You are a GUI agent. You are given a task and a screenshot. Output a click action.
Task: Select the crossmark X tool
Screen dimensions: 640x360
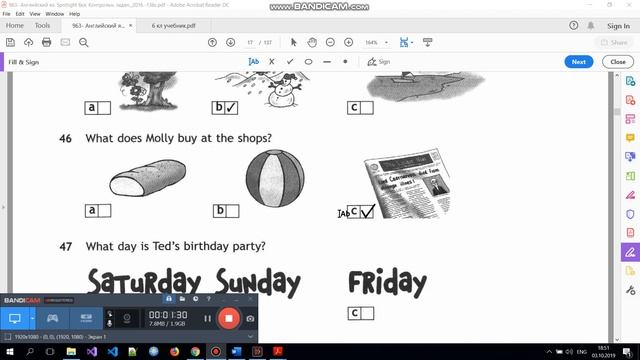pos(272,62)
